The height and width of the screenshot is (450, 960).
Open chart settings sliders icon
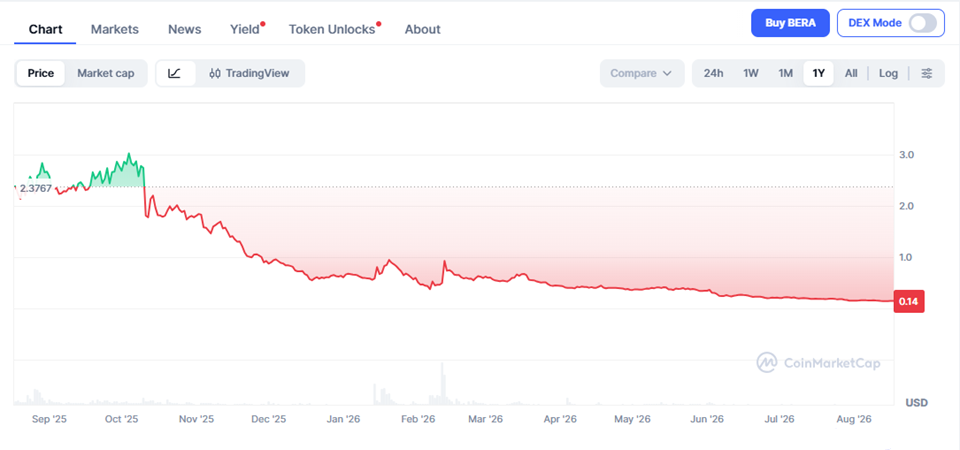tap(927, 73)
